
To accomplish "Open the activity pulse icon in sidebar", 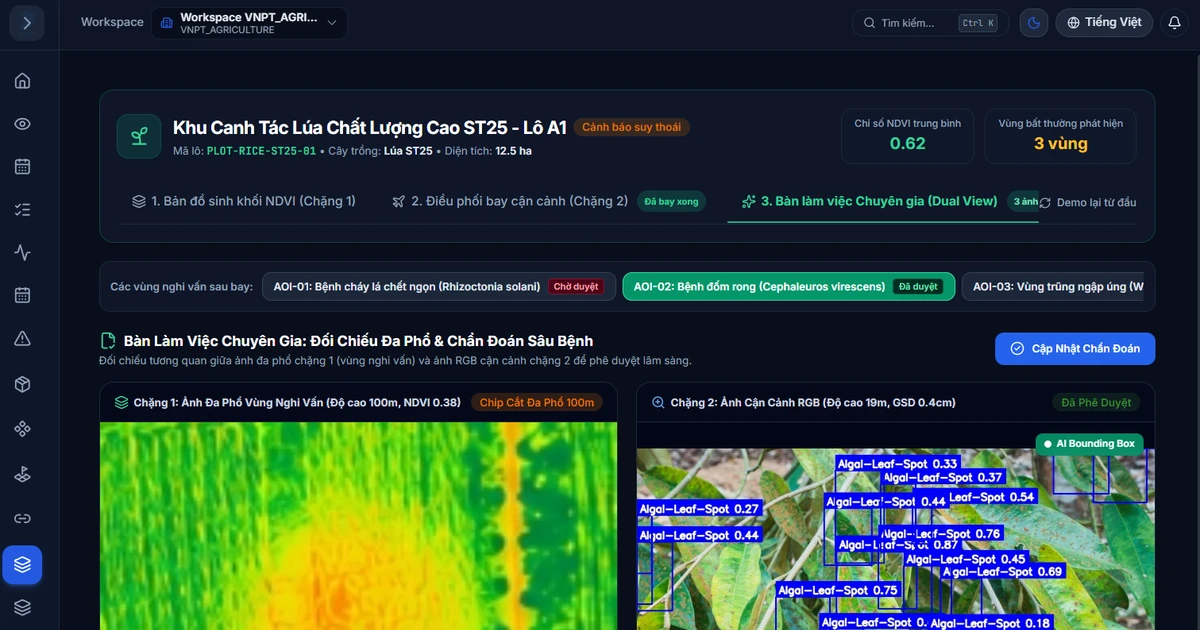I will [x=22, y=253].
